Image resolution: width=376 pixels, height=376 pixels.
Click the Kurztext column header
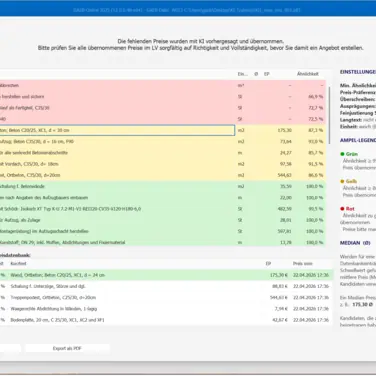pos(18,264)
